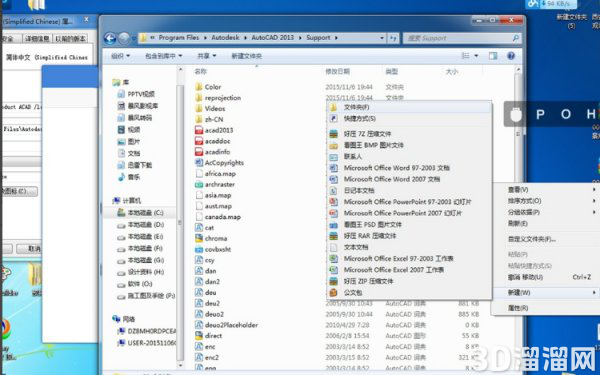Select the Autodesk breadcrumb segment
This screenshot has width=600, height=375.
pyautogui.click(x=225, y=38)
